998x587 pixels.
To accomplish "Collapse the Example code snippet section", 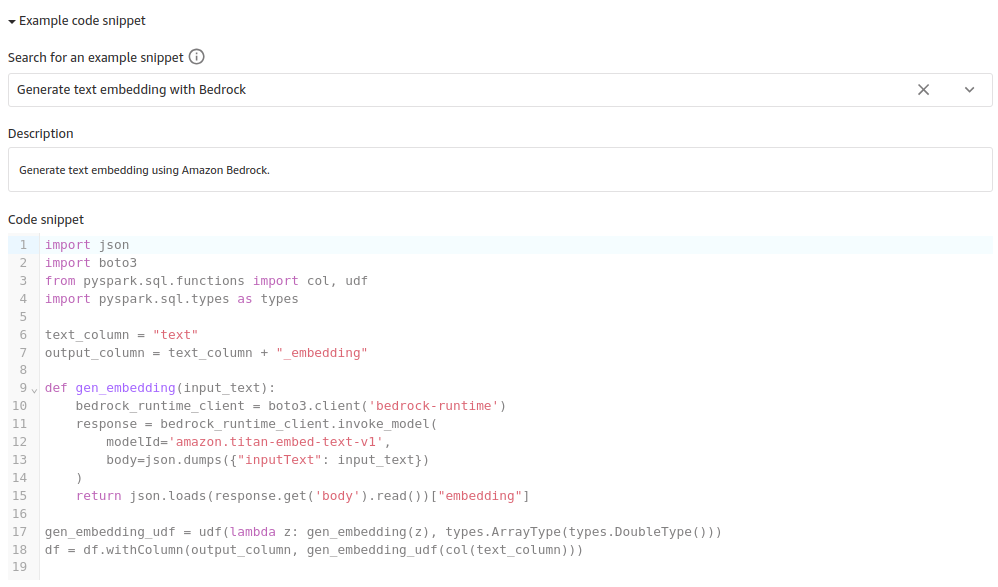I will point(12,20).
